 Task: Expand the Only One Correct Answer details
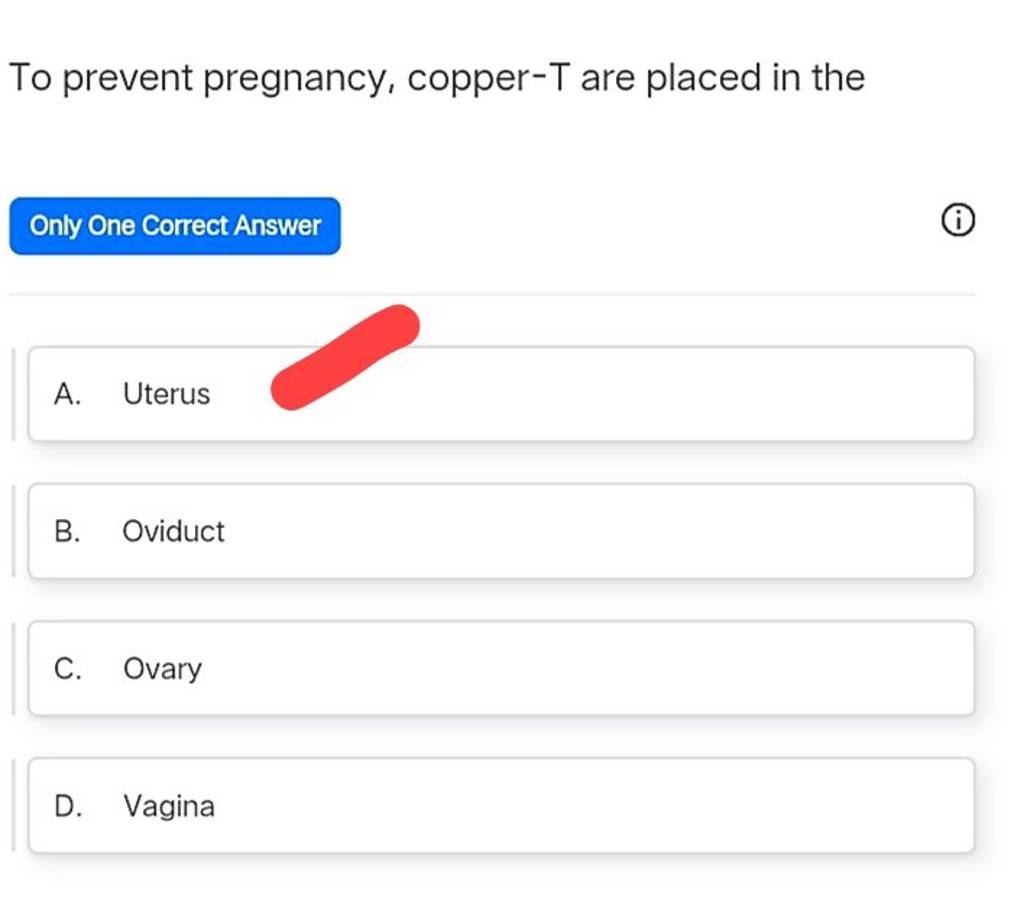175,226
